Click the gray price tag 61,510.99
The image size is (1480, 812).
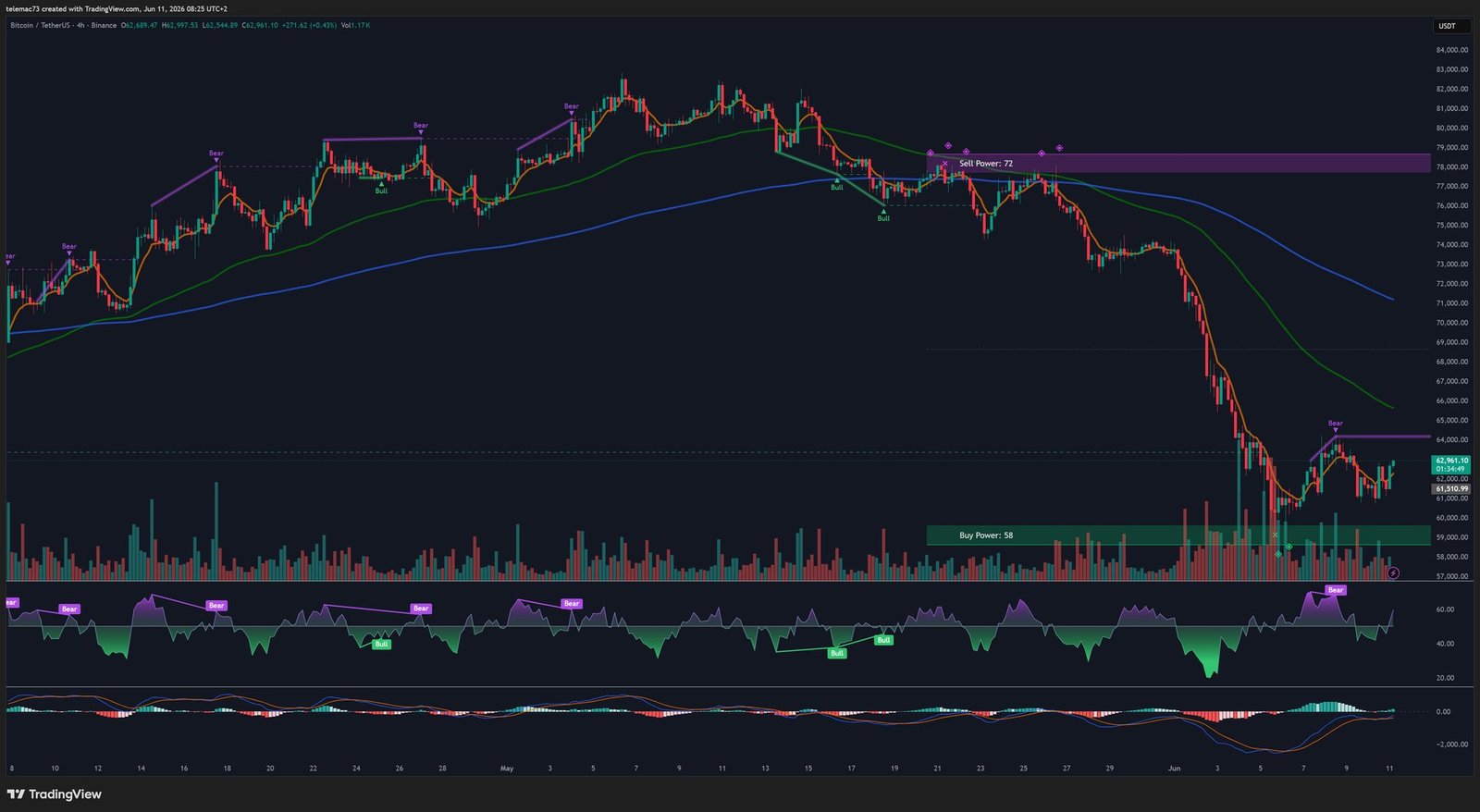[1451, 488]
